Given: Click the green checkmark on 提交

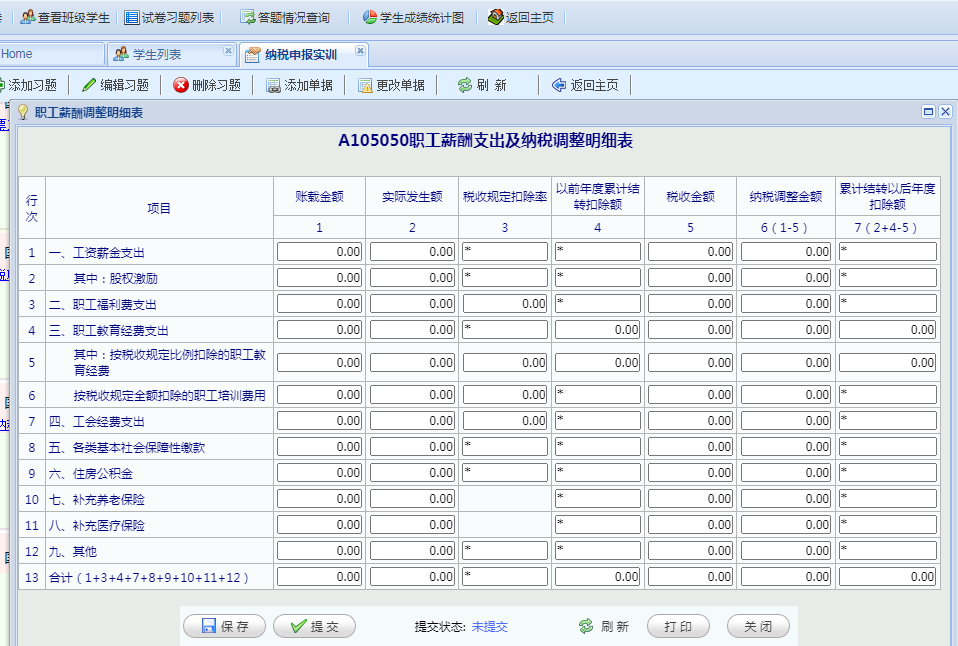Looking at the screenshot, I should [x=299, y=626].
